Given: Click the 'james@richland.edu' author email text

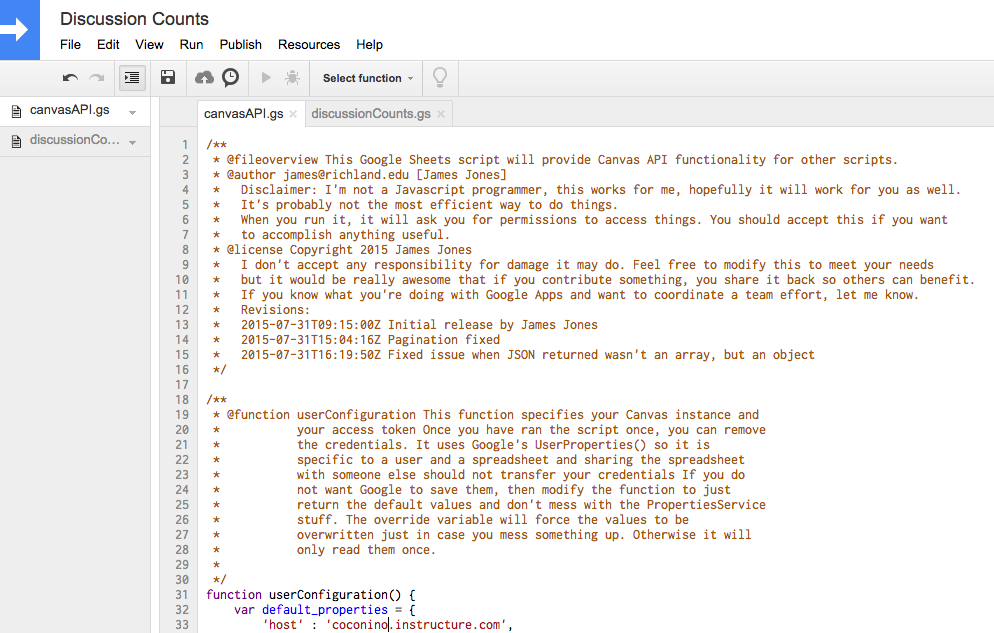Looking at the screenshot, I should point(346,175).
